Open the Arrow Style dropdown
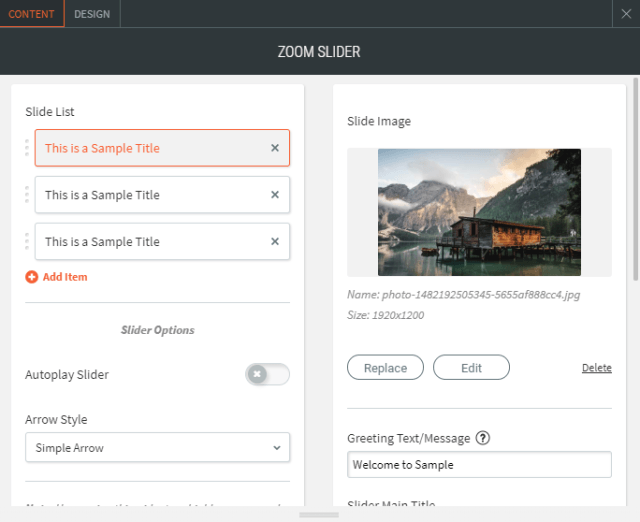The height and width of the screenshot is (522, 640). pos(158,448)
